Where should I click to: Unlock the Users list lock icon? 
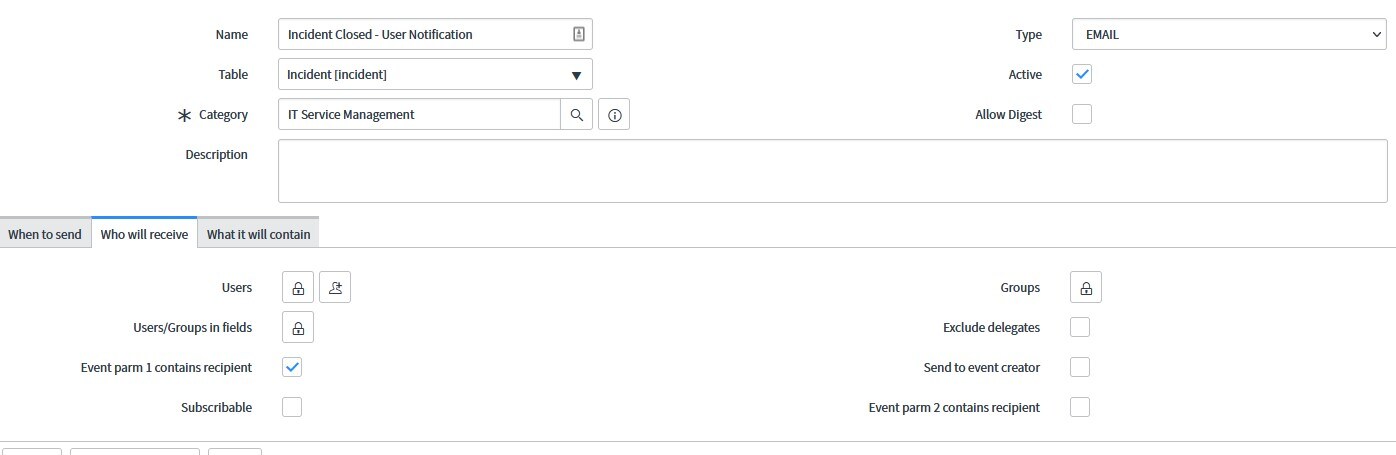(x=298, y=288)
